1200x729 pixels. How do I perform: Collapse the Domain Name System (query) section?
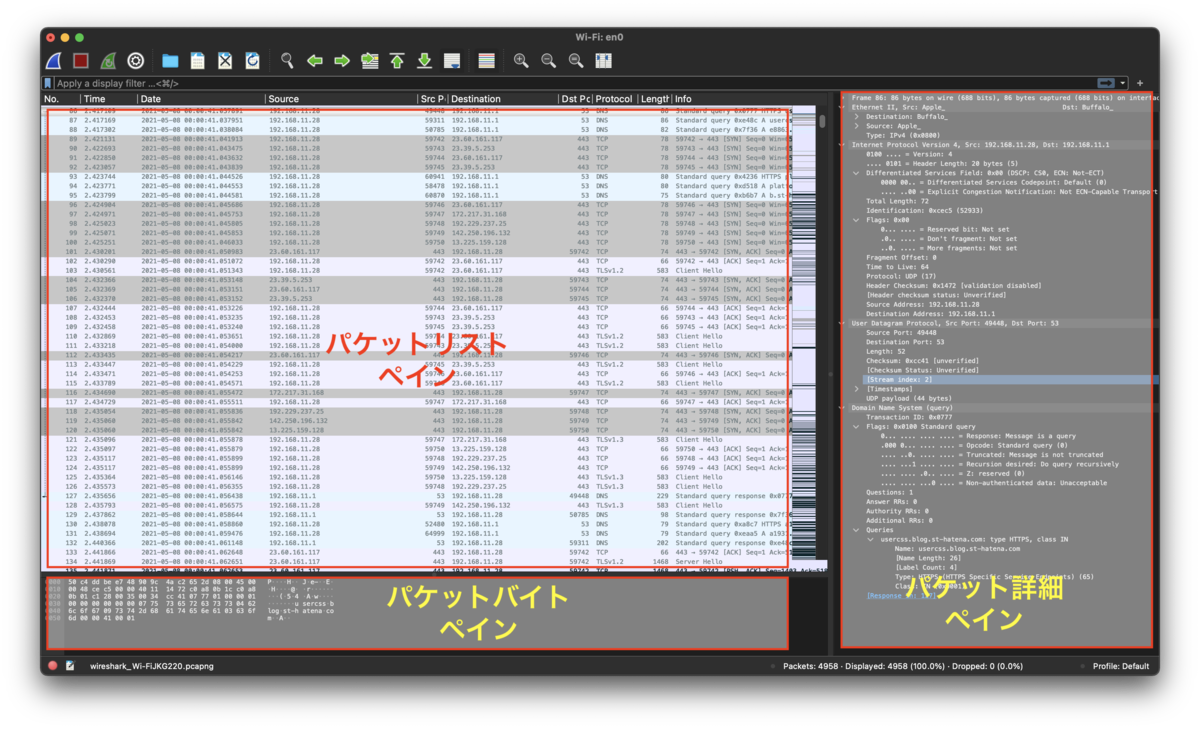842,408
